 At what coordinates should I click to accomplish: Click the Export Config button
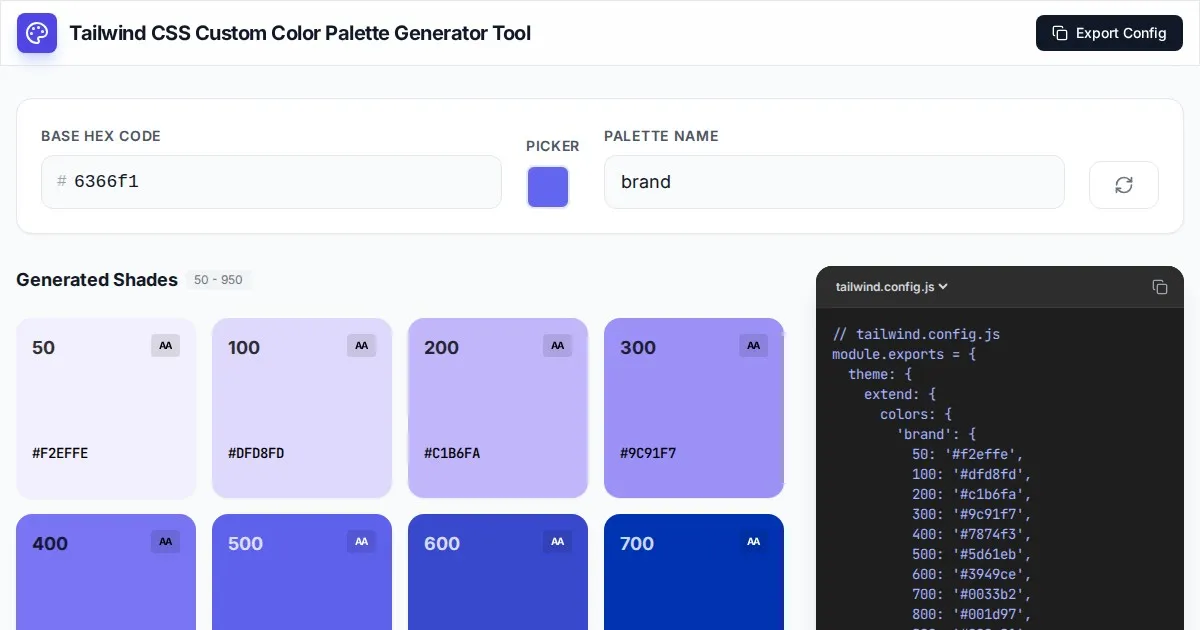[x=1109, y=33]
